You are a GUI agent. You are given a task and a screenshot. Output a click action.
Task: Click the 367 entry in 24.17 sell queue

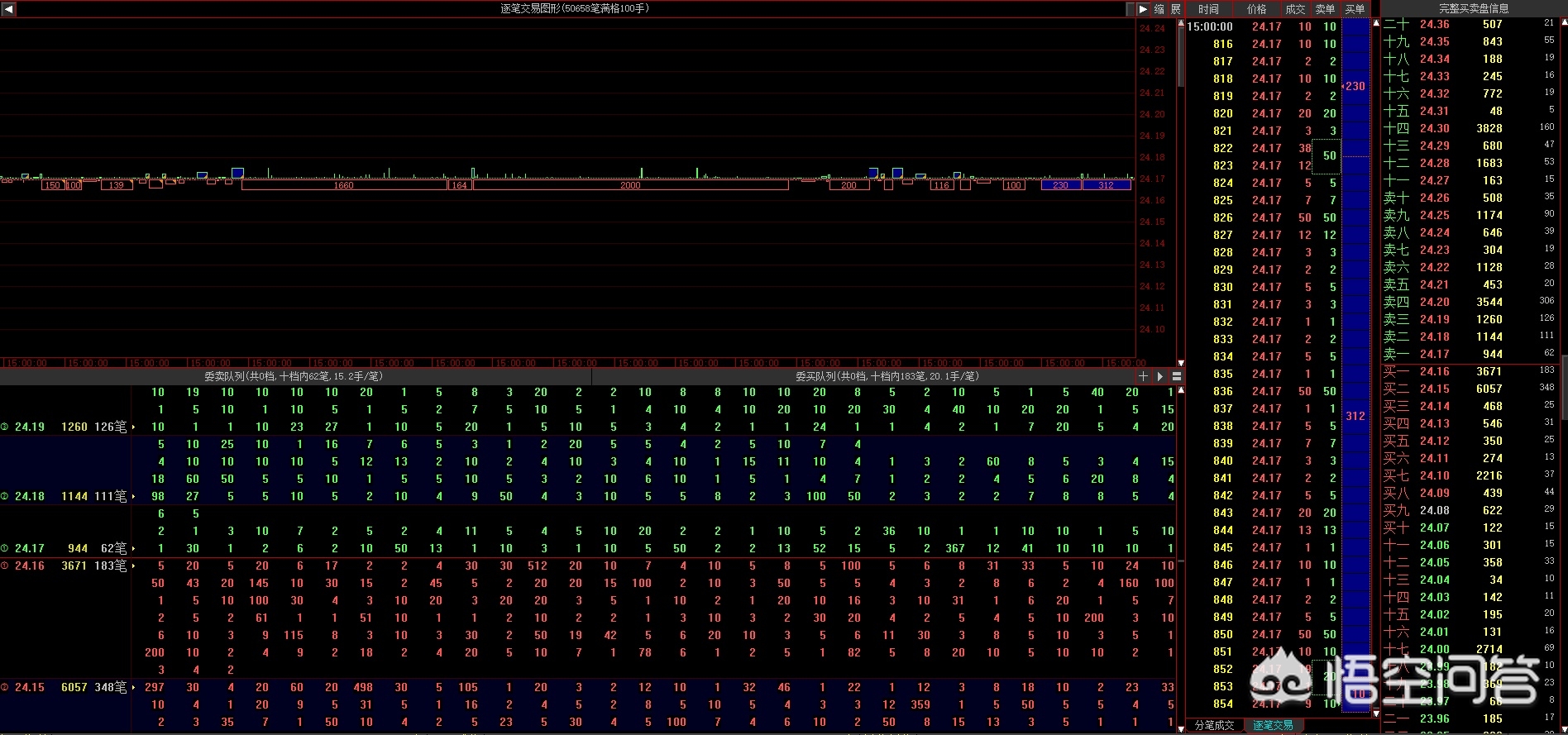pos(955,549)
